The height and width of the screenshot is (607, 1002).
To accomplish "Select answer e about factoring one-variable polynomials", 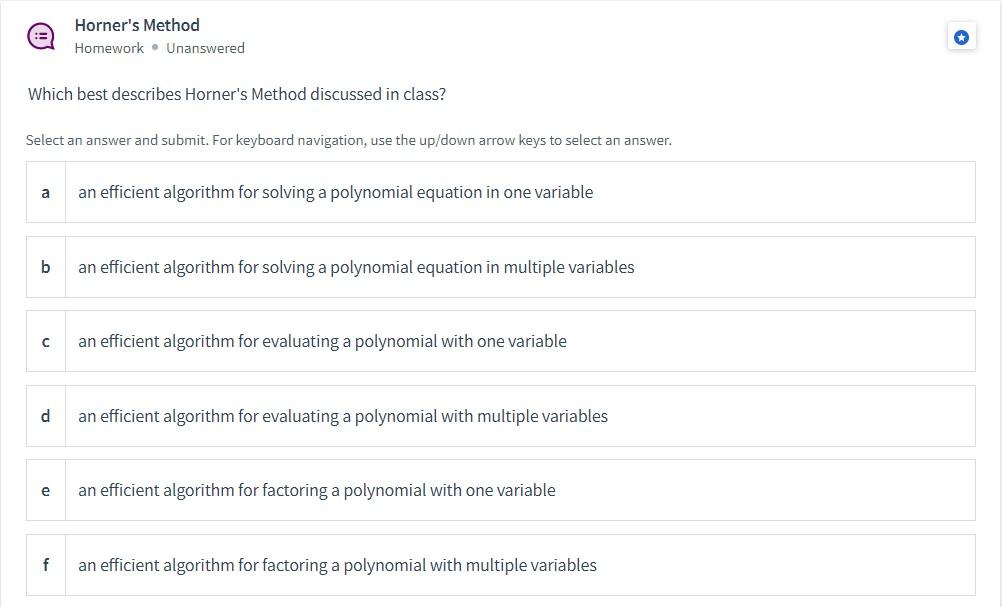I will (400, 490).
